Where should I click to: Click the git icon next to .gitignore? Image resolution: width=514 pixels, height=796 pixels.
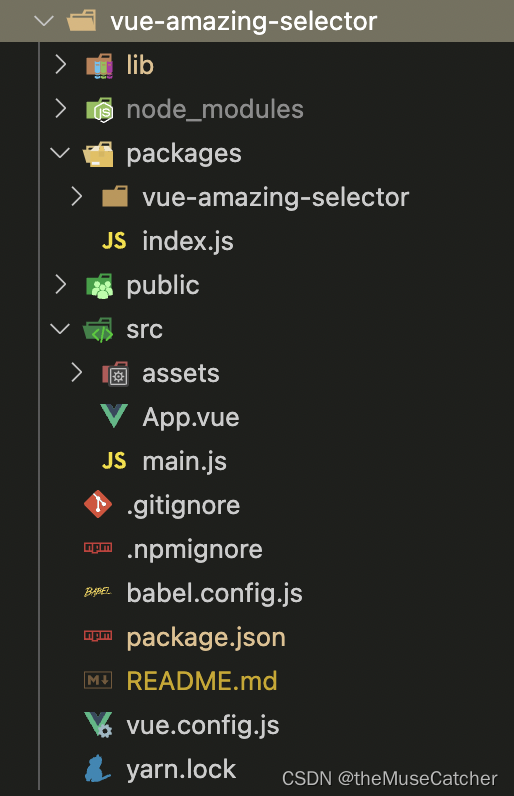[98, 505]
